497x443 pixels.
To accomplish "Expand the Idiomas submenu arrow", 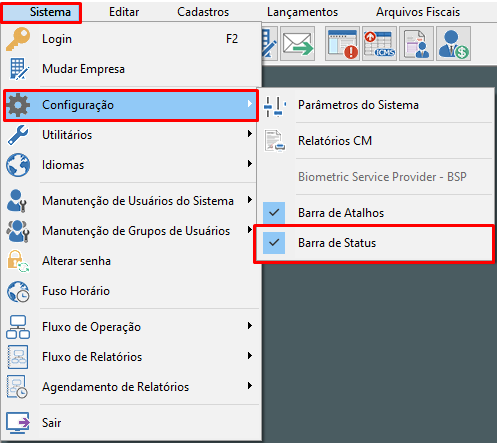I will (x=250, y=164).
